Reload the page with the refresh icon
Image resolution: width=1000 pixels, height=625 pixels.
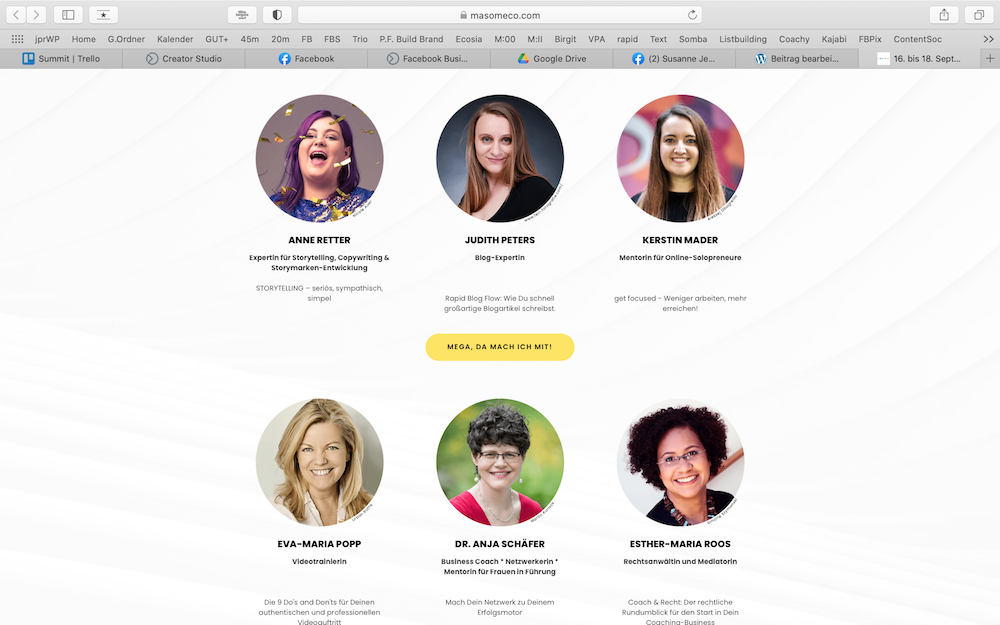coord(692,15)
